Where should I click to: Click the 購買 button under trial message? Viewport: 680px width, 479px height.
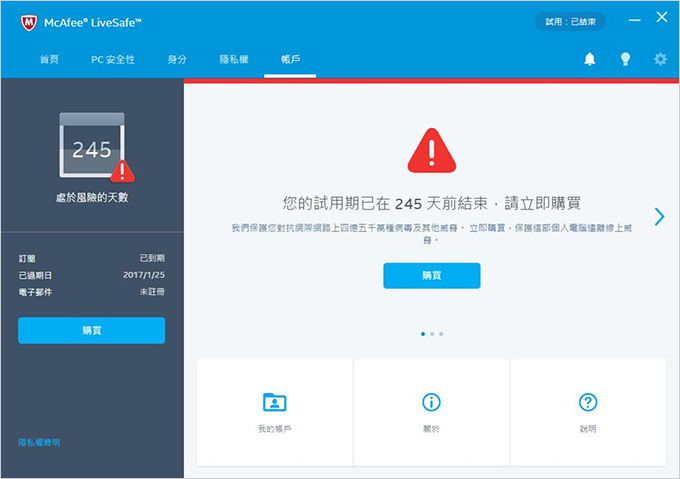point(432,275)
